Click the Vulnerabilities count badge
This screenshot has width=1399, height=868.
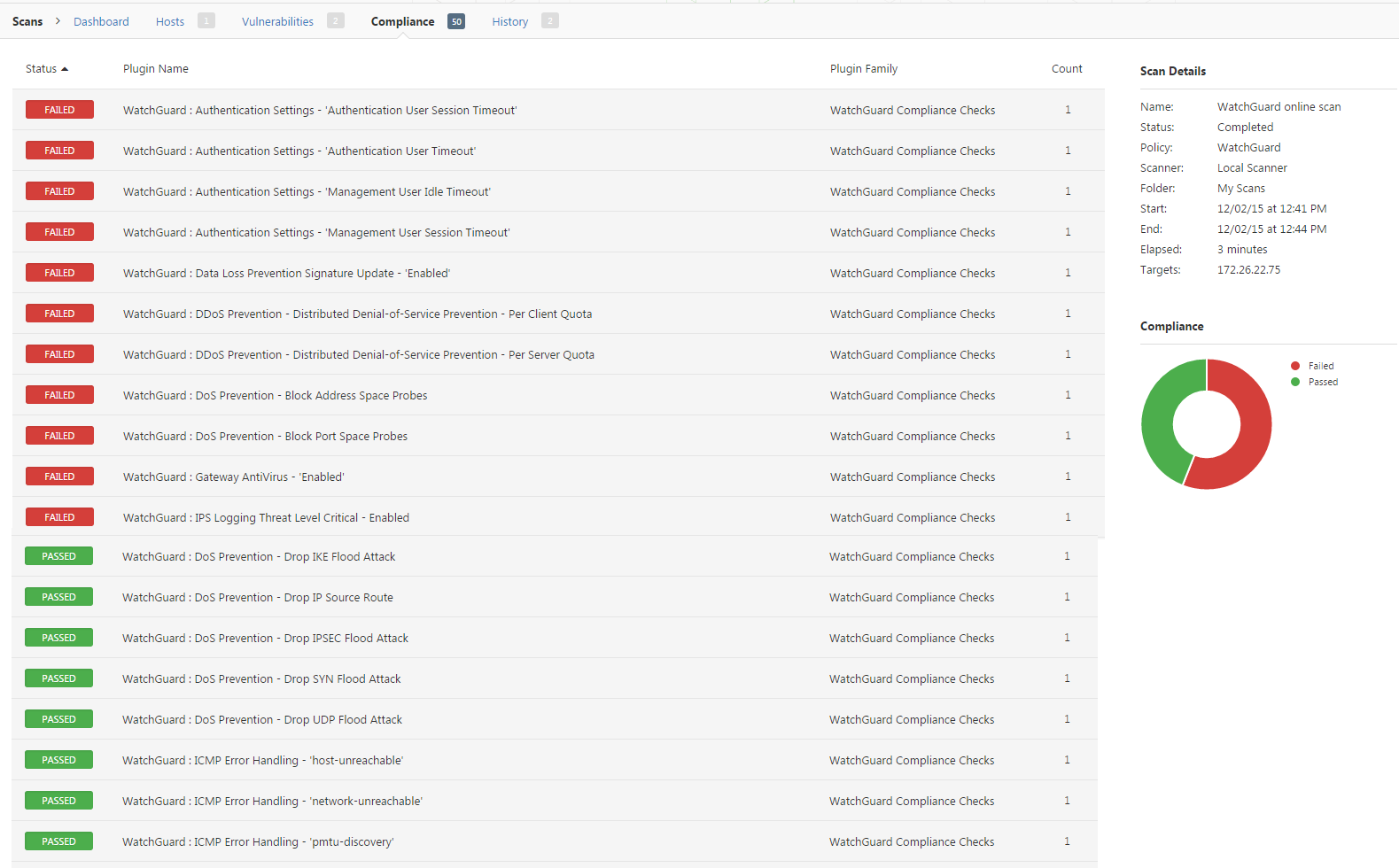click(x=336, y=20)
